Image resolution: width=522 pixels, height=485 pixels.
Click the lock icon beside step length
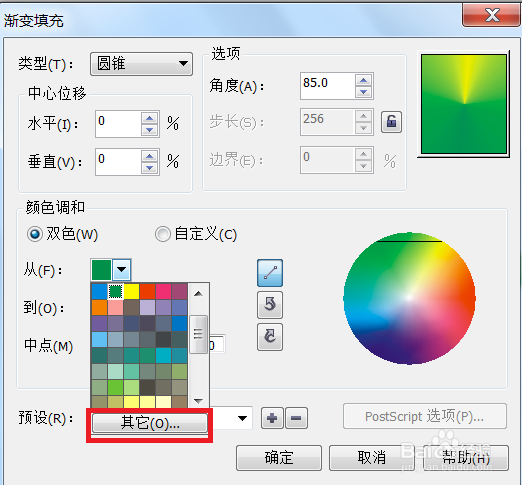click(x=391, y=122)
